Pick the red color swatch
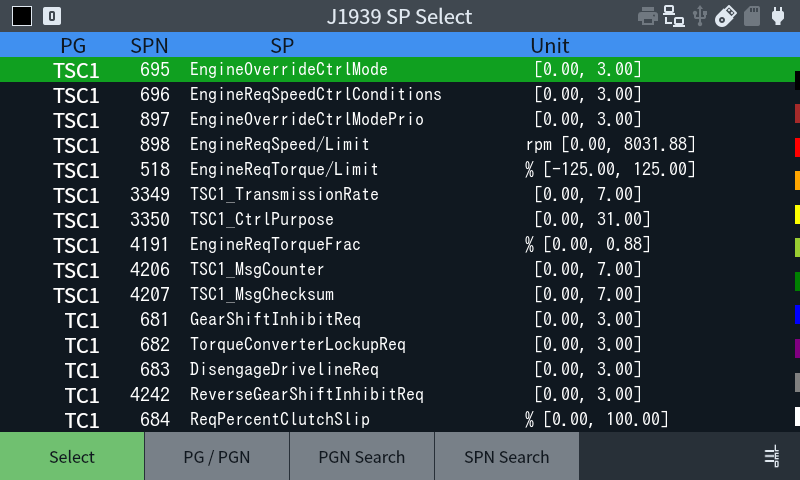The height and width of the screenshot is (480, 800). click(796, 147)
